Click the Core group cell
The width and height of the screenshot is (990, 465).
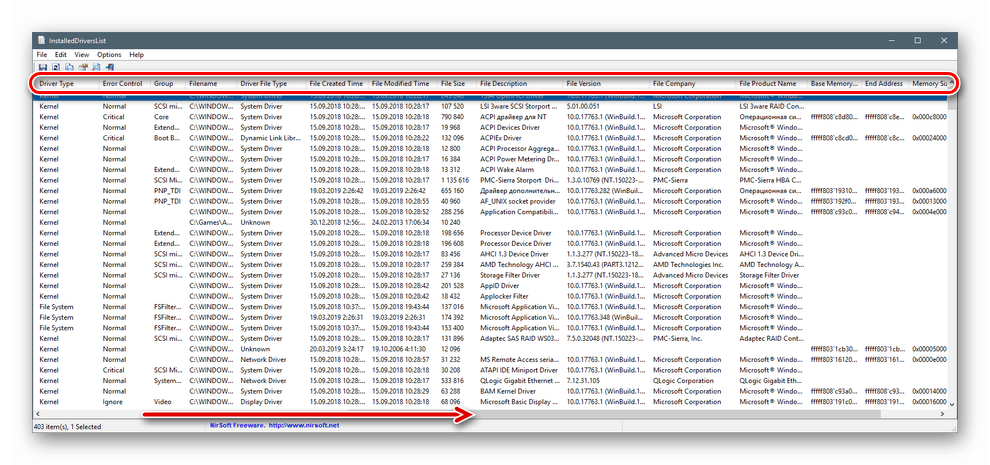click(161, 117)
